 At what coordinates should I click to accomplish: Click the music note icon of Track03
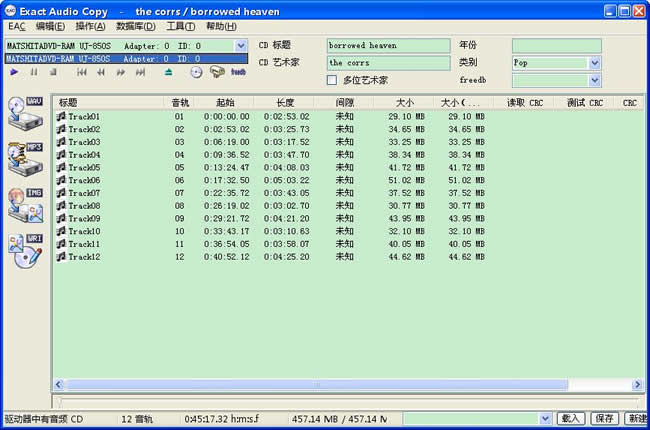coord(61,142)
